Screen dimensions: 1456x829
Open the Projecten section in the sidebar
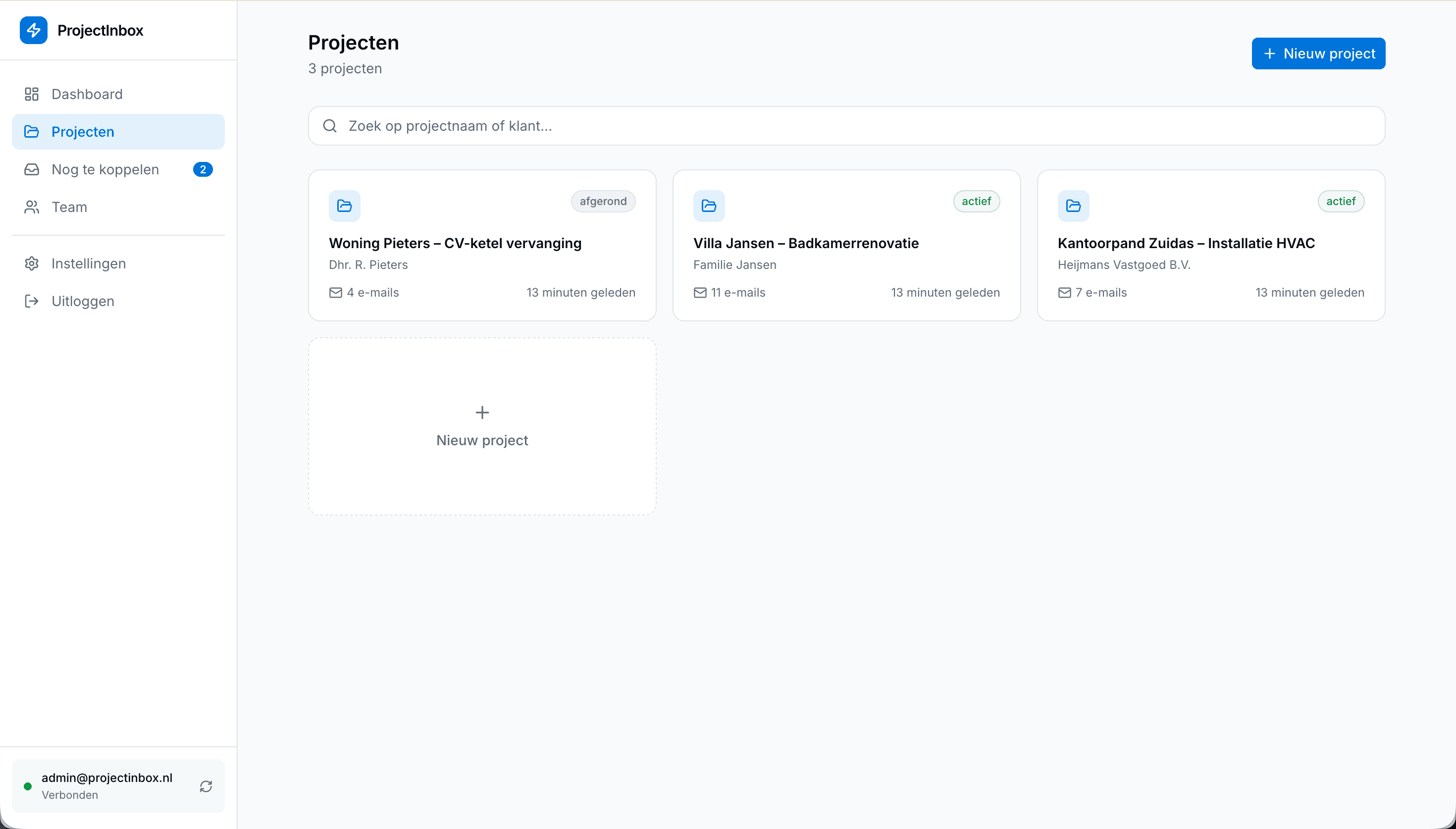click(x=83, y=132)
